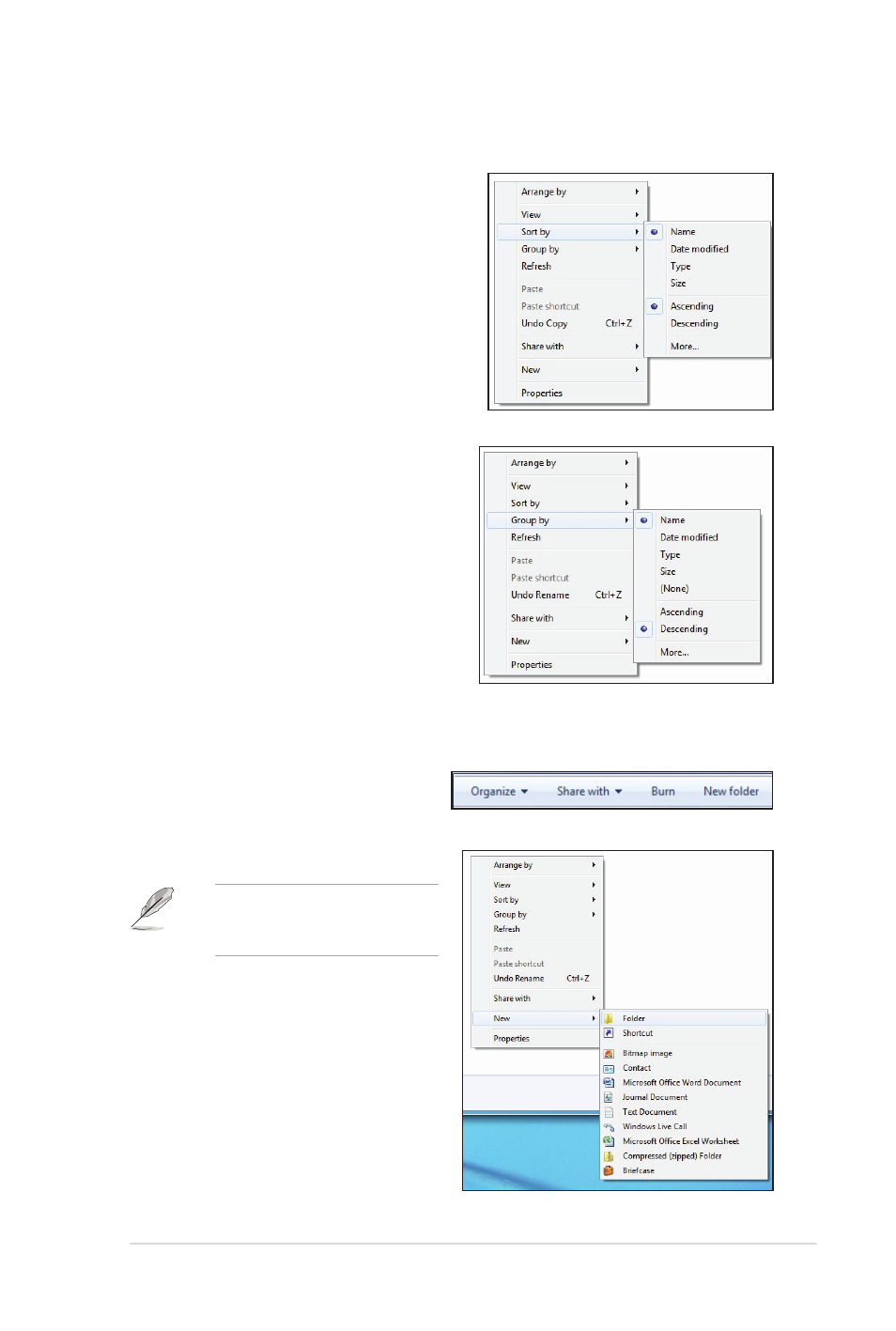Select Microsoft Office Excel Worksheet label
The width and height of the screenshot is (896, 1331).
(x=681, y=1141)
